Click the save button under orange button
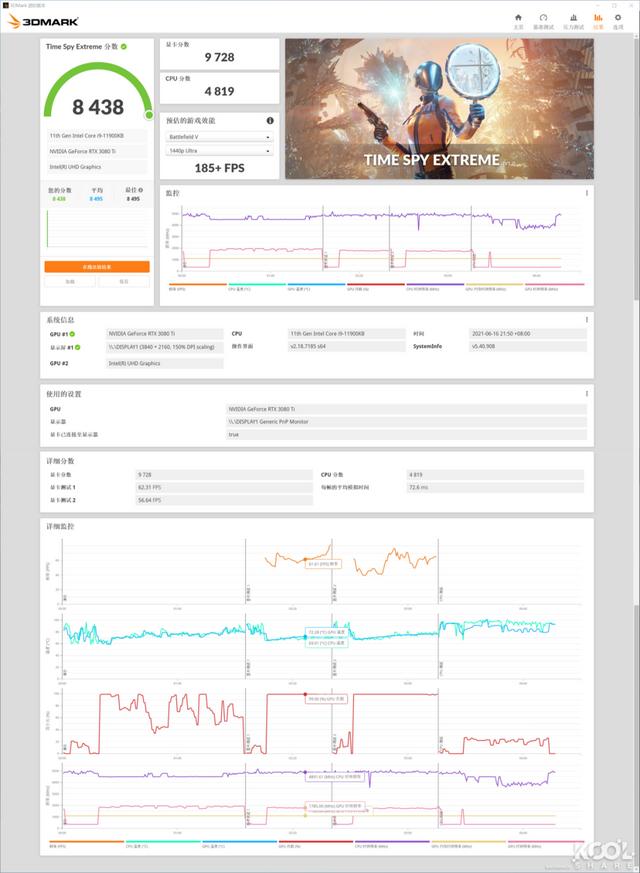640x873 pixels. pyautogui.click(x=124, y=282)
